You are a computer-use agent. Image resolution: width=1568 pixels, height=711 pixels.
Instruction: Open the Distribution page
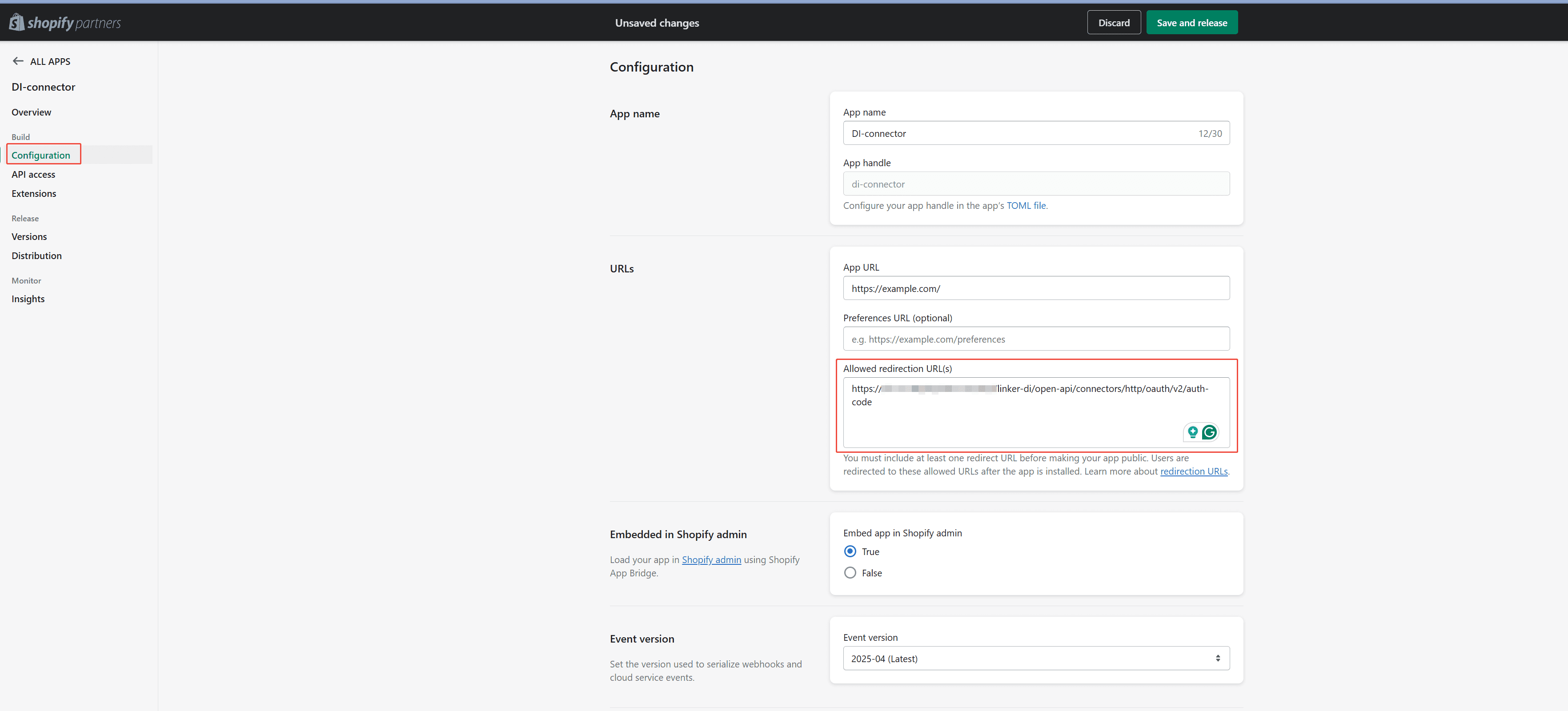[36, 256]
